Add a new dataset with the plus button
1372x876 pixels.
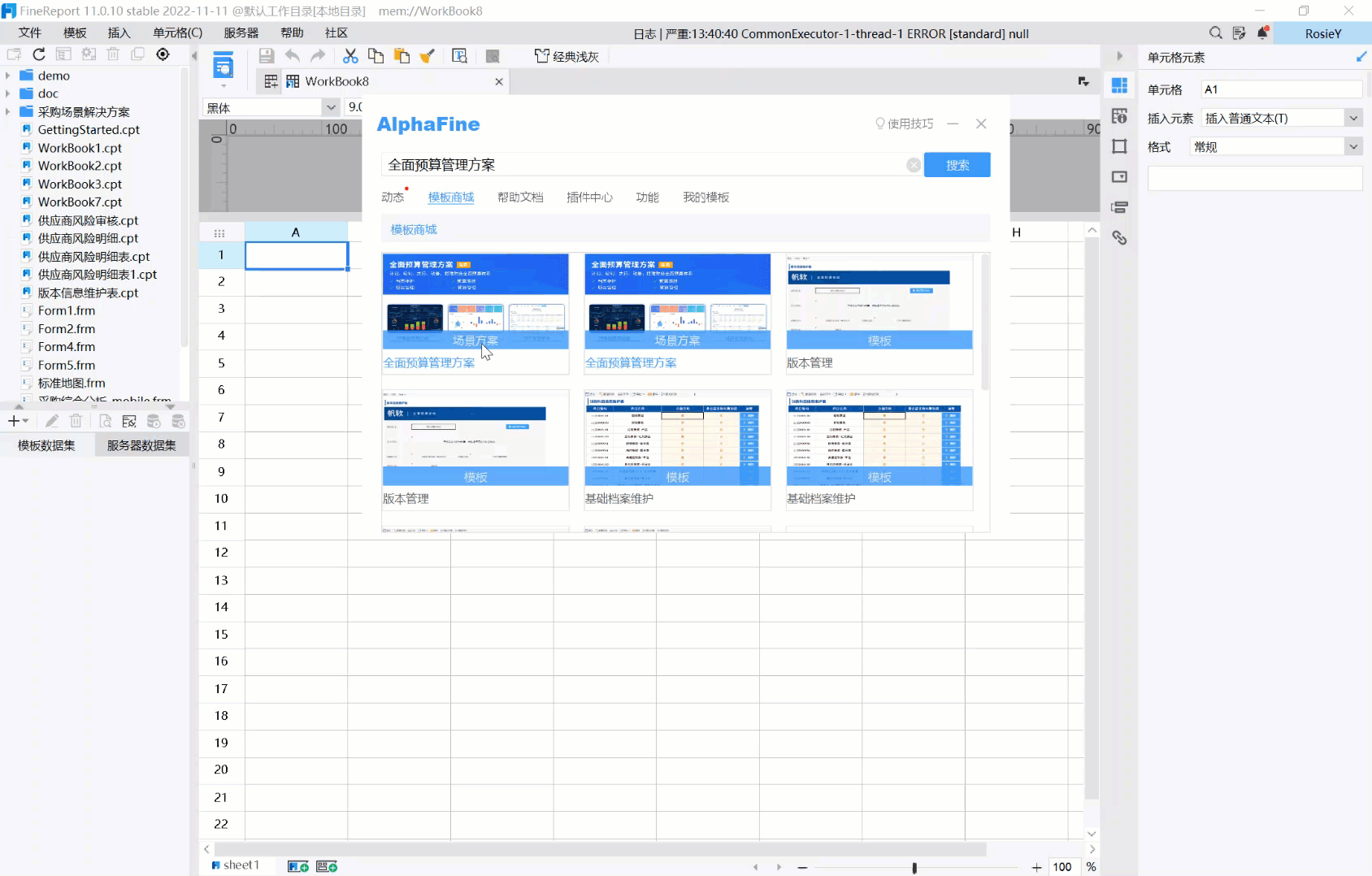tap(17, 421)
